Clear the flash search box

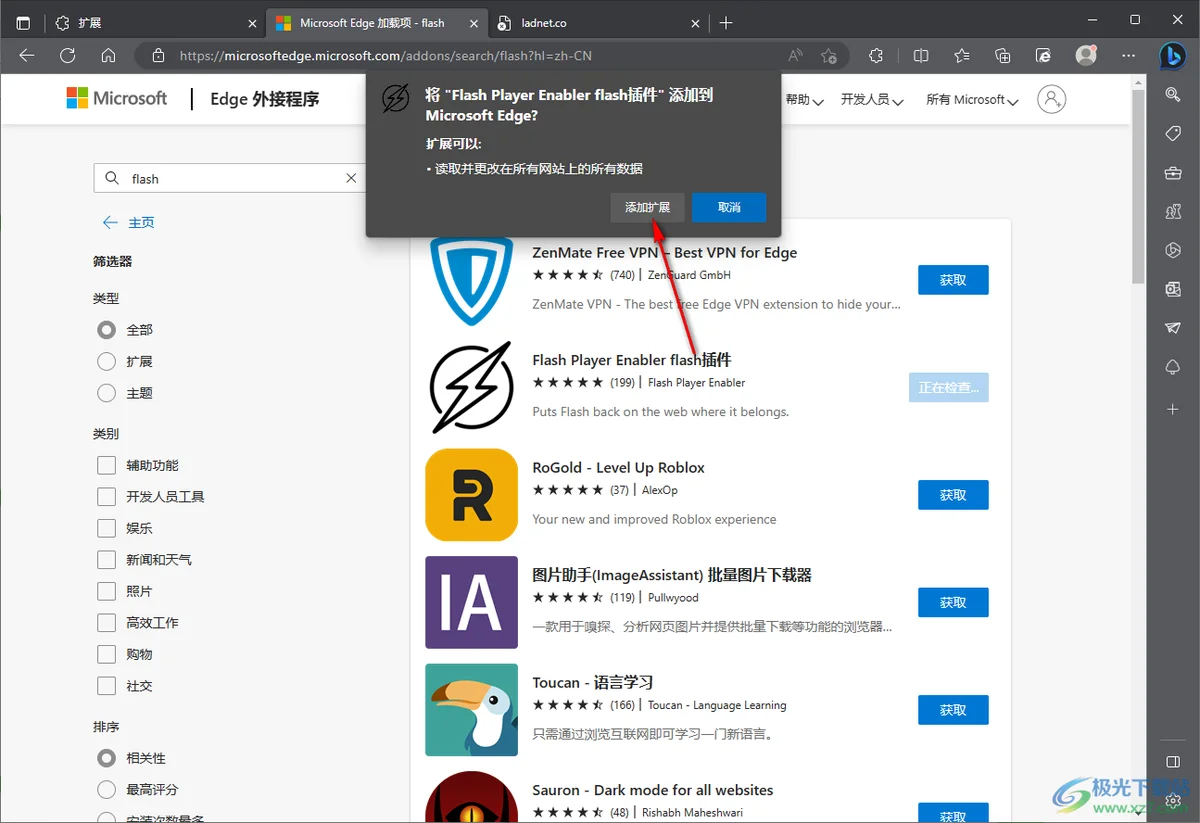pos(351,178)
